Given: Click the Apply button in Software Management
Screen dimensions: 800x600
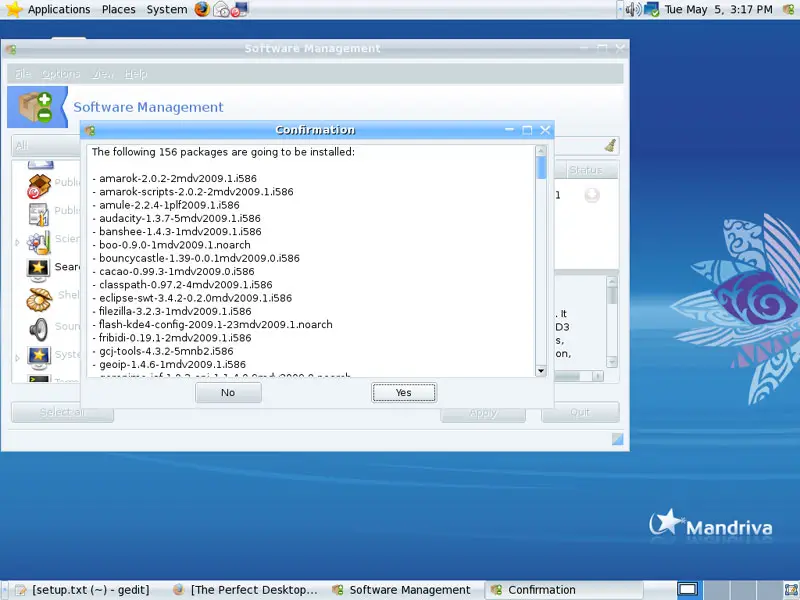Looking at the screenshot, I should click(483, 412).
